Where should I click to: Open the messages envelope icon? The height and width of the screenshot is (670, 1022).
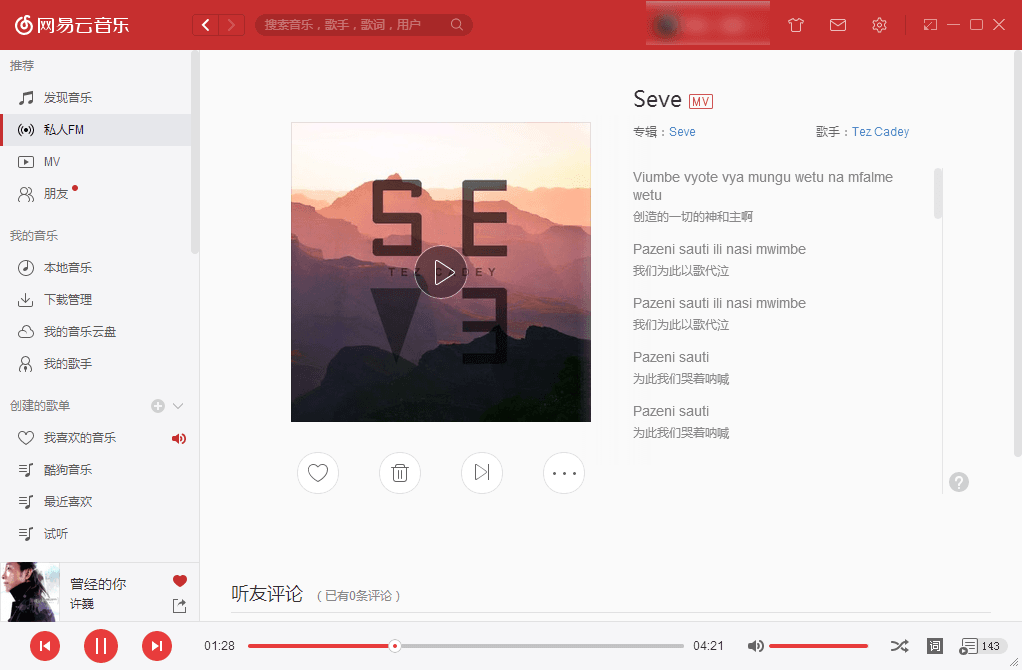coord(838,25)
